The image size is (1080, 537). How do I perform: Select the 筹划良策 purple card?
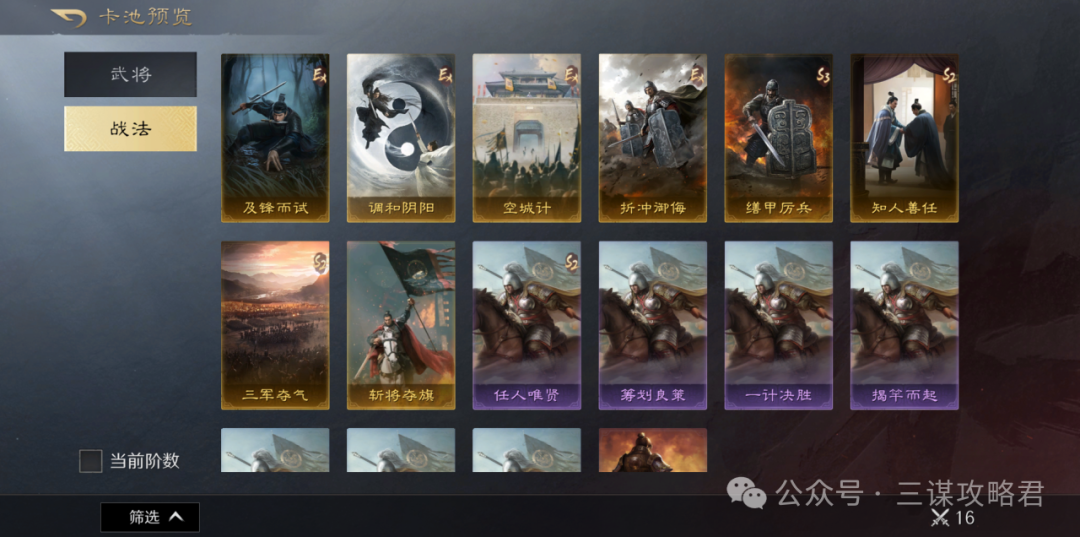pos(653,326)
